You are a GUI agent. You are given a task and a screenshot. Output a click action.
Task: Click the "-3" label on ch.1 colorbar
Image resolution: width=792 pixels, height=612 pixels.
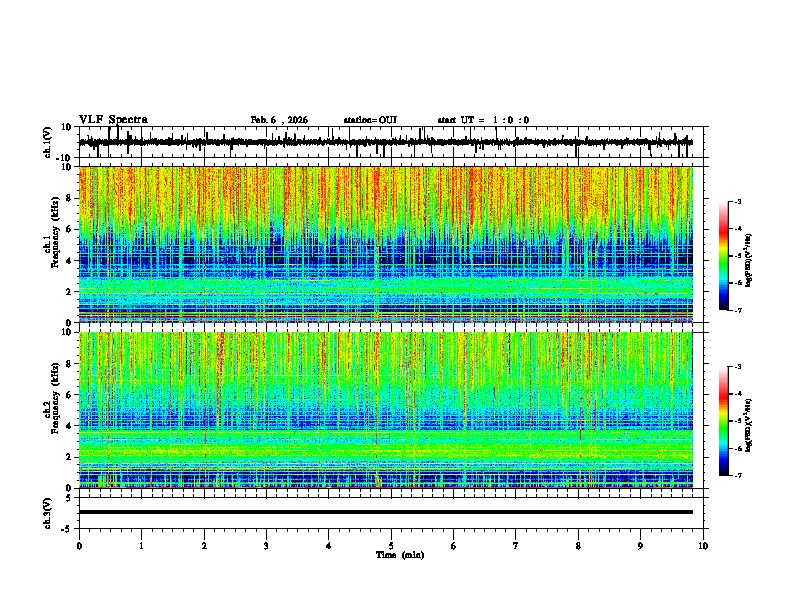click(x=737, y=201)
